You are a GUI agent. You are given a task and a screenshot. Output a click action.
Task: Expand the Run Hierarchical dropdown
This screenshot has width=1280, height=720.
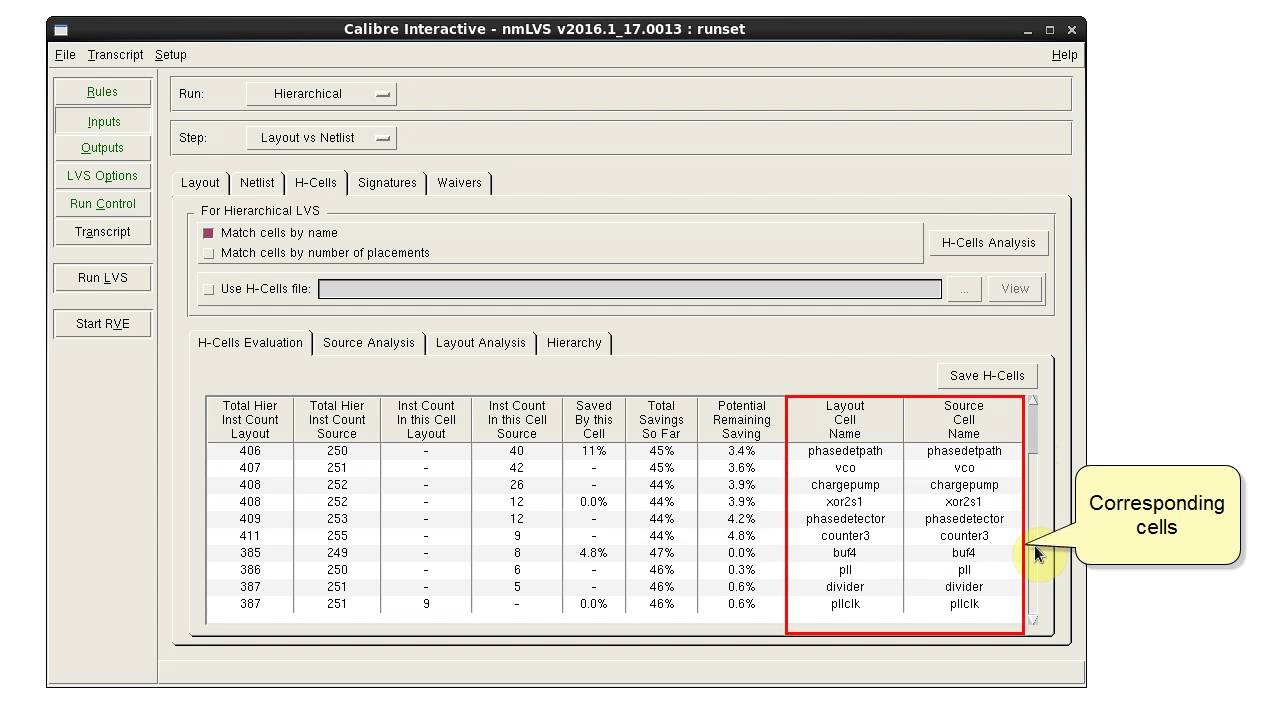321,94
